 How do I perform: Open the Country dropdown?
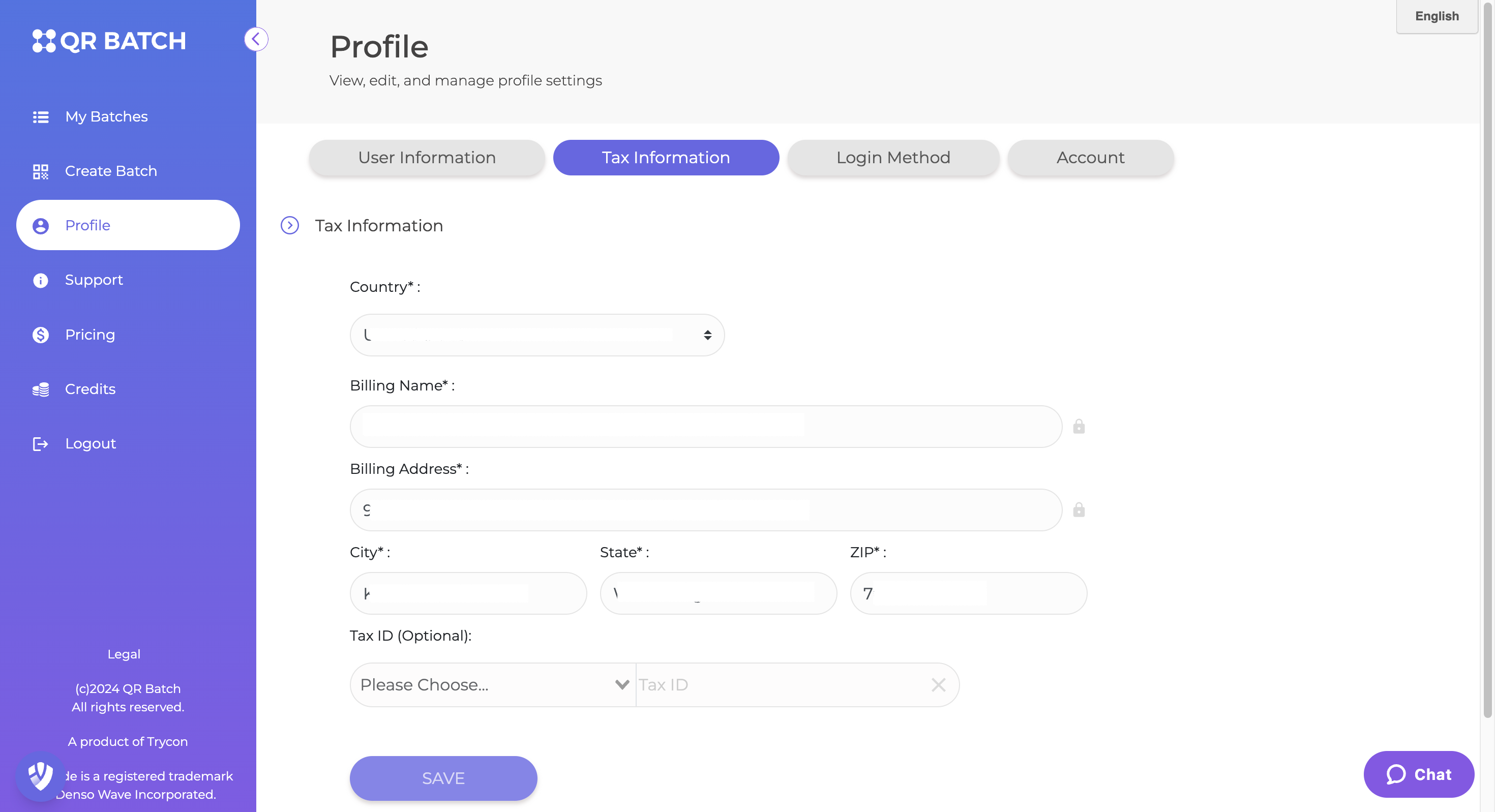click(x=537, y=335)
